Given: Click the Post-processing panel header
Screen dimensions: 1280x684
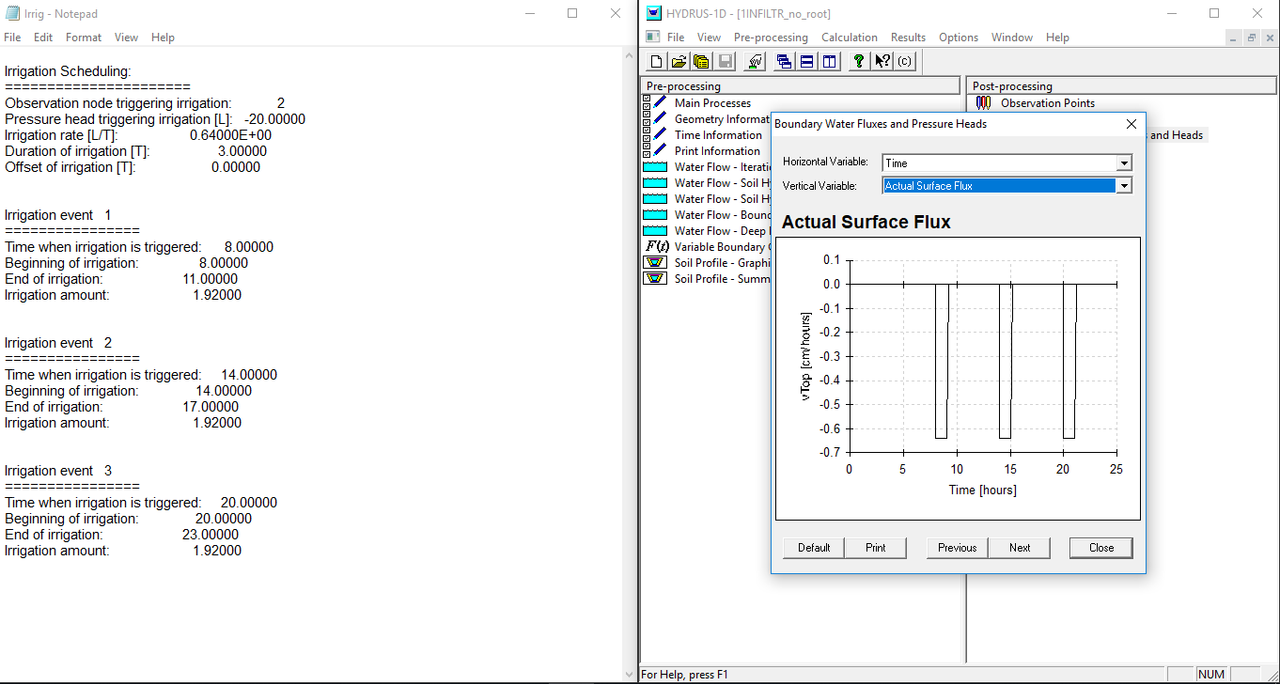Looking at the screenshot, I should pyautogui.click(x=1122, y=86).
